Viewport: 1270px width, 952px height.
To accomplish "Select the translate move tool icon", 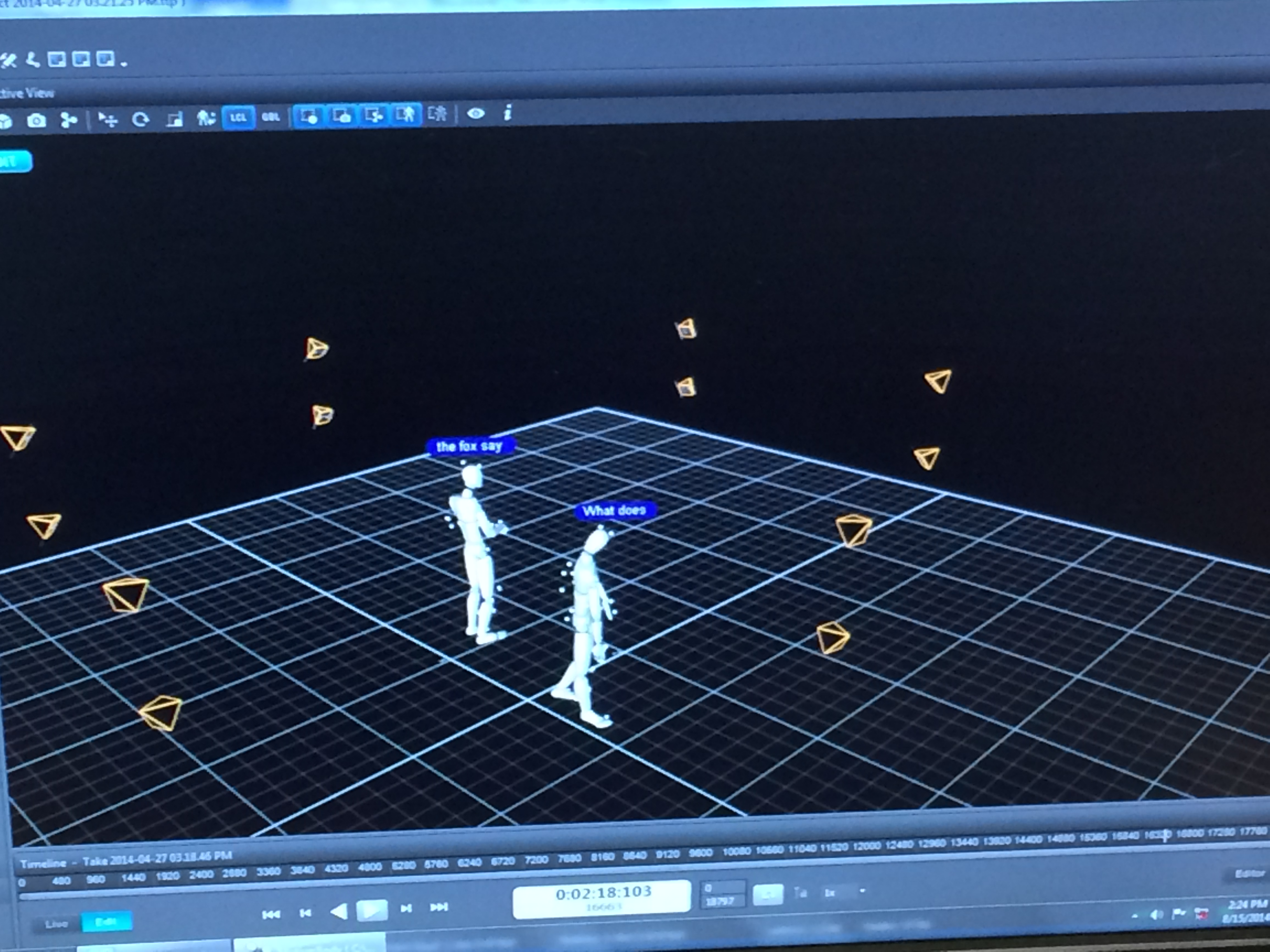I will point(108,119).
